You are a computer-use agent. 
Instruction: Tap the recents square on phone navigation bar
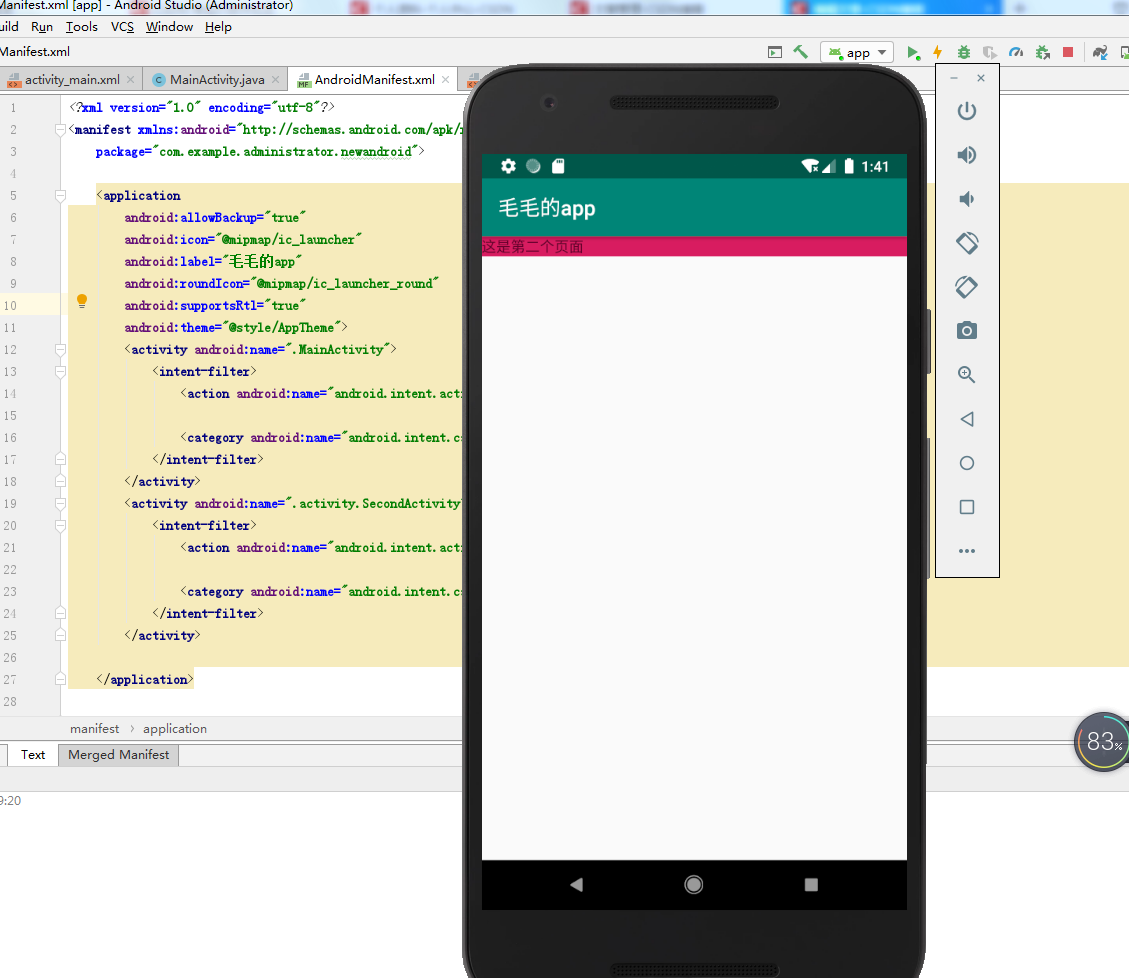point(811,884)
